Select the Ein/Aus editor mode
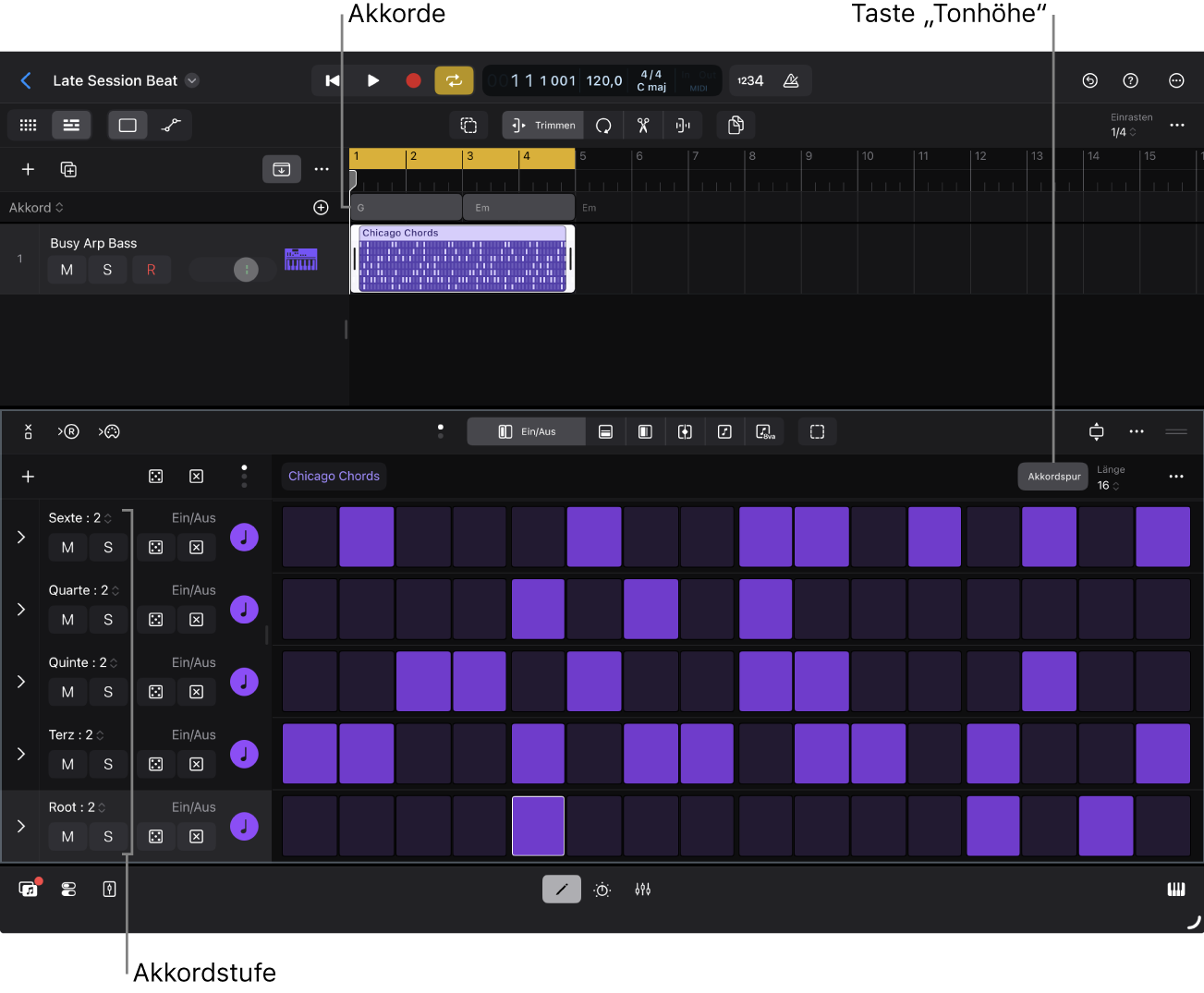Image resolution: width=1204 pixels, height=993 pixels. [x=526, y=431]
